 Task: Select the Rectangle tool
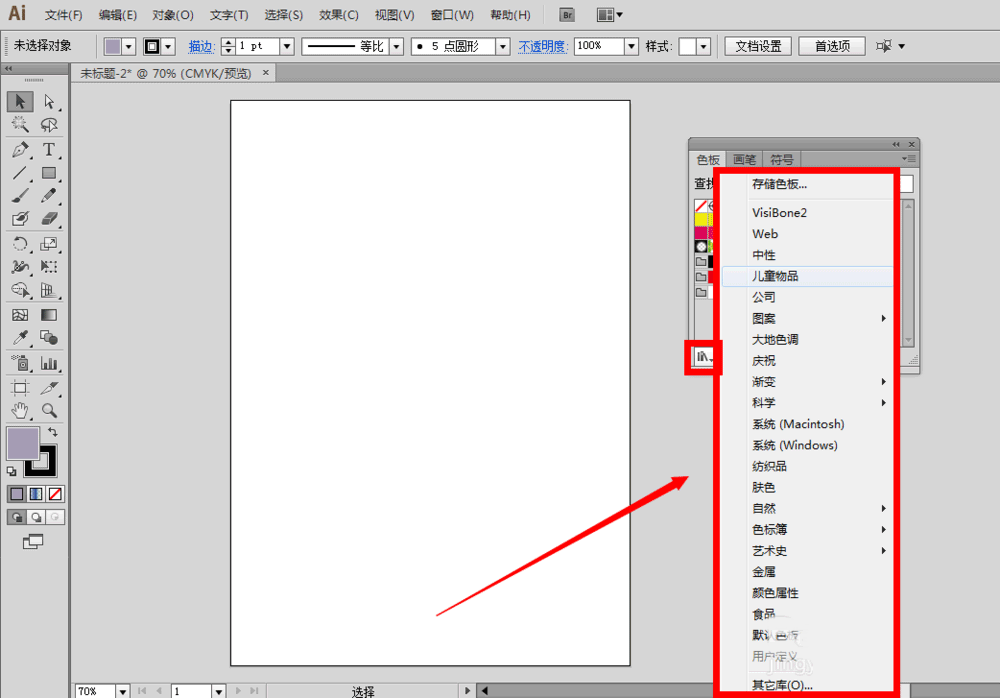[x=49, y=173]
